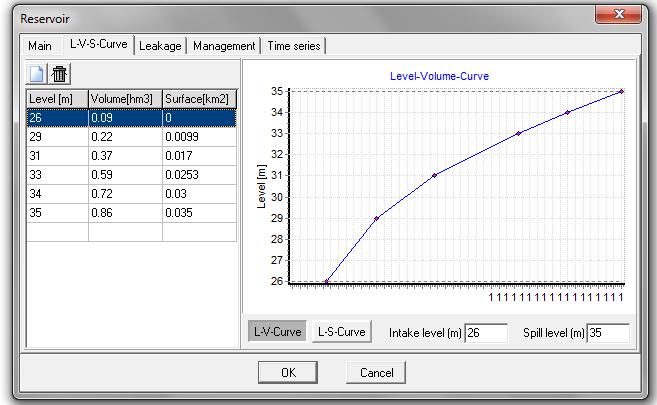Select the surface cell 0.035
Screen dimensions: 657x405
199,213
